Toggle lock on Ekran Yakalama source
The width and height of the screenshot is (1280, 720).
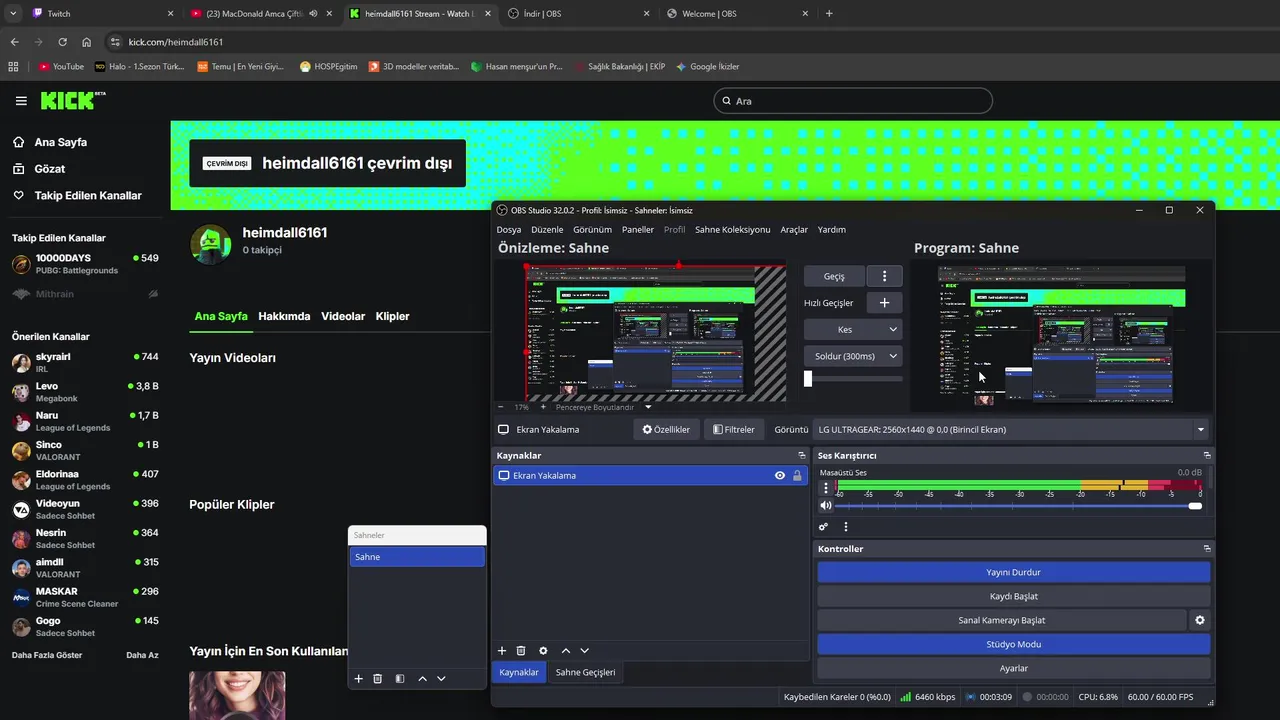tap(797, 476)
